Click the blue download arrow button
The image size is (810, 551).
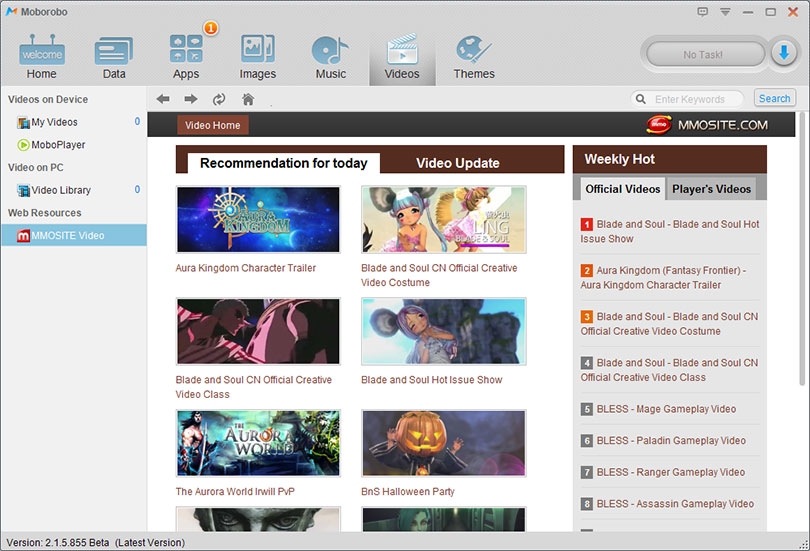coord(784,53)
